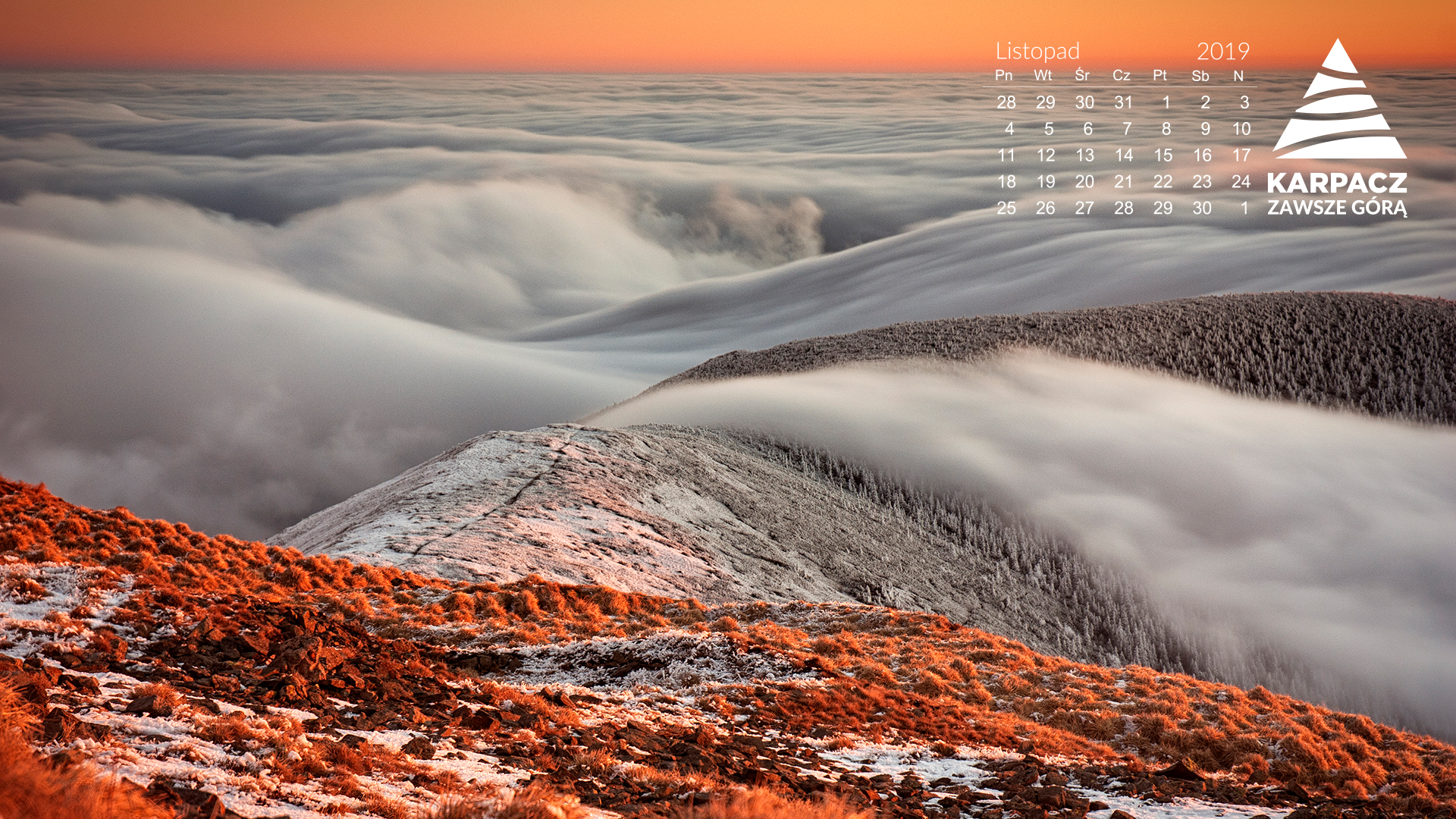The width and height of the screenshot is (1456, 819).
Task: Select calendar date 16
Action: pos(1203,155)
